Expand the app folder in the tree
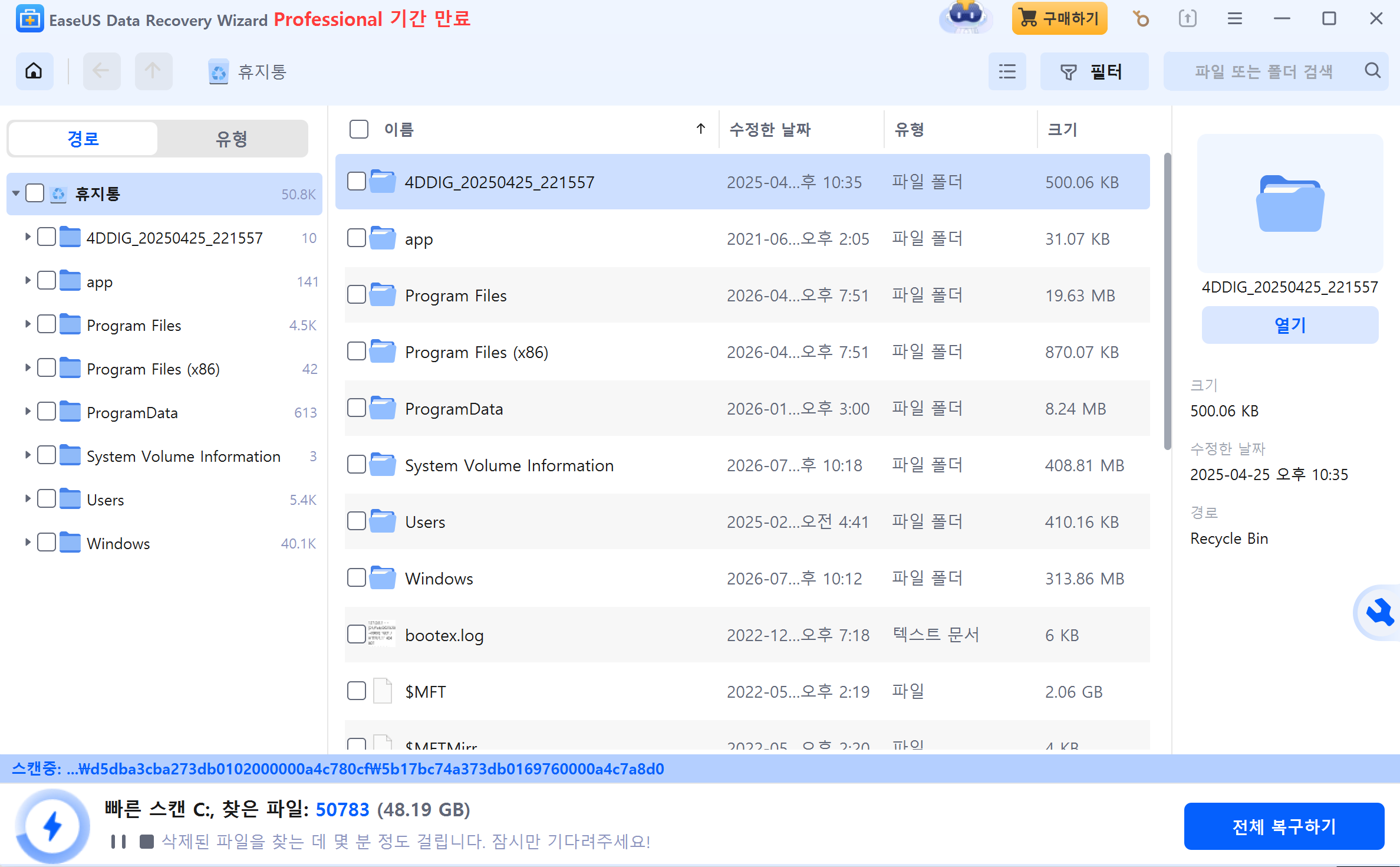This screenshot has width=1400, height=867. coord(27,281)
